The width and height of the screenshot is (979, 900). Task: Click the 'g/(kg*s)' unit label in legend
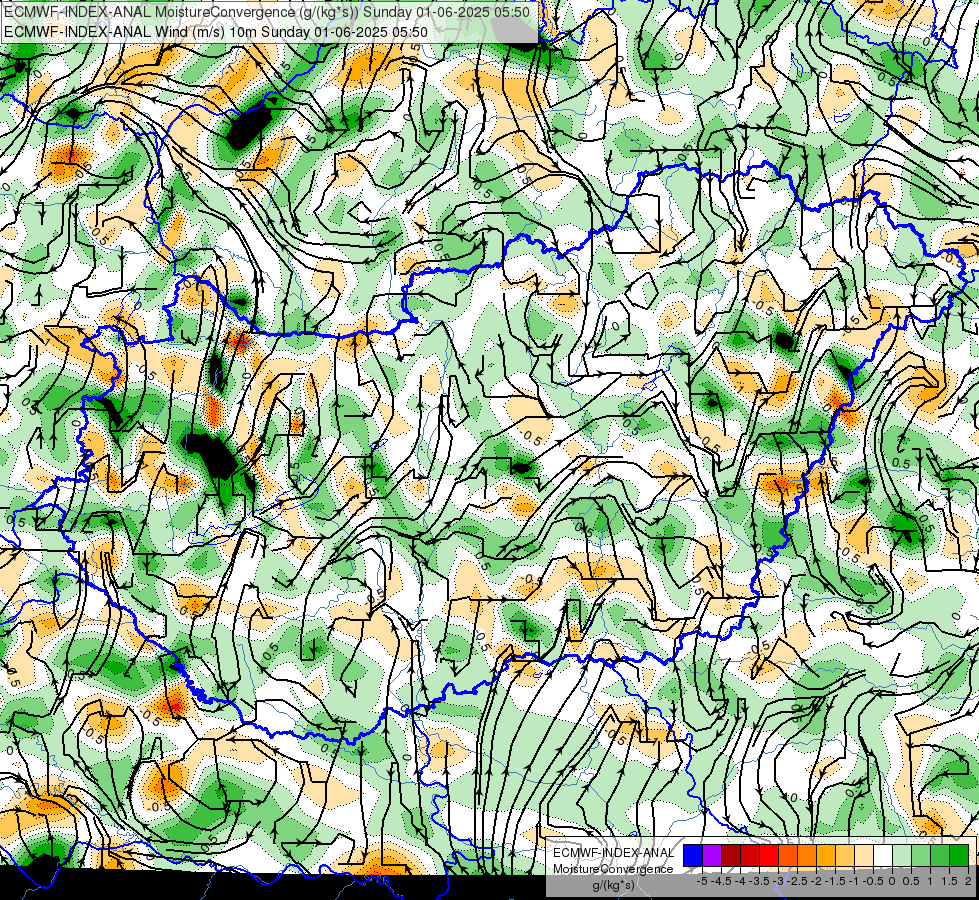click(613, 885)
